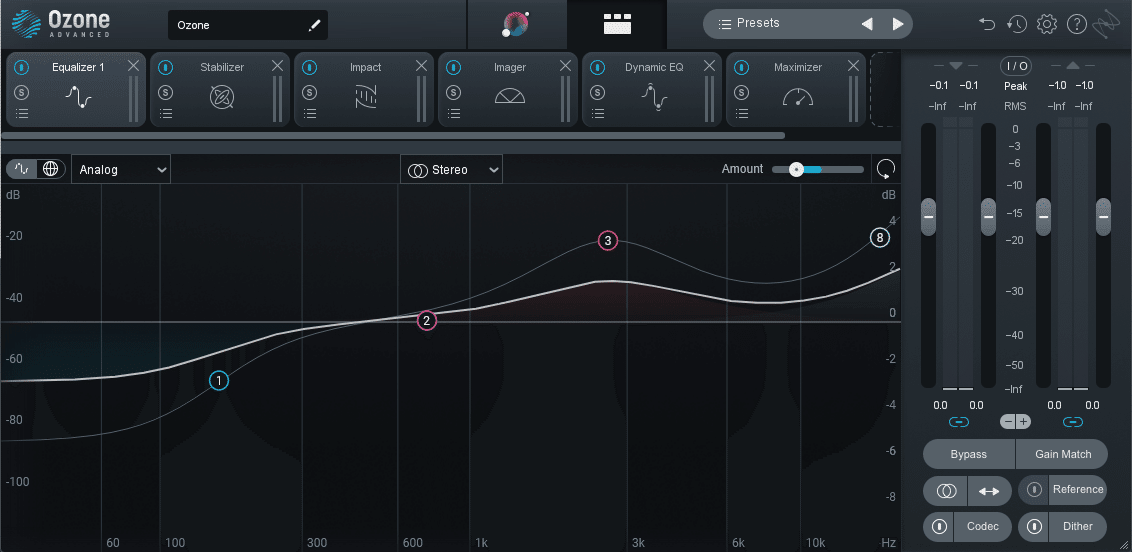Image resolution: width=1132 pixels, height=552 pixels.
Task: Go to next preset arrow
Action: [897, 24]
